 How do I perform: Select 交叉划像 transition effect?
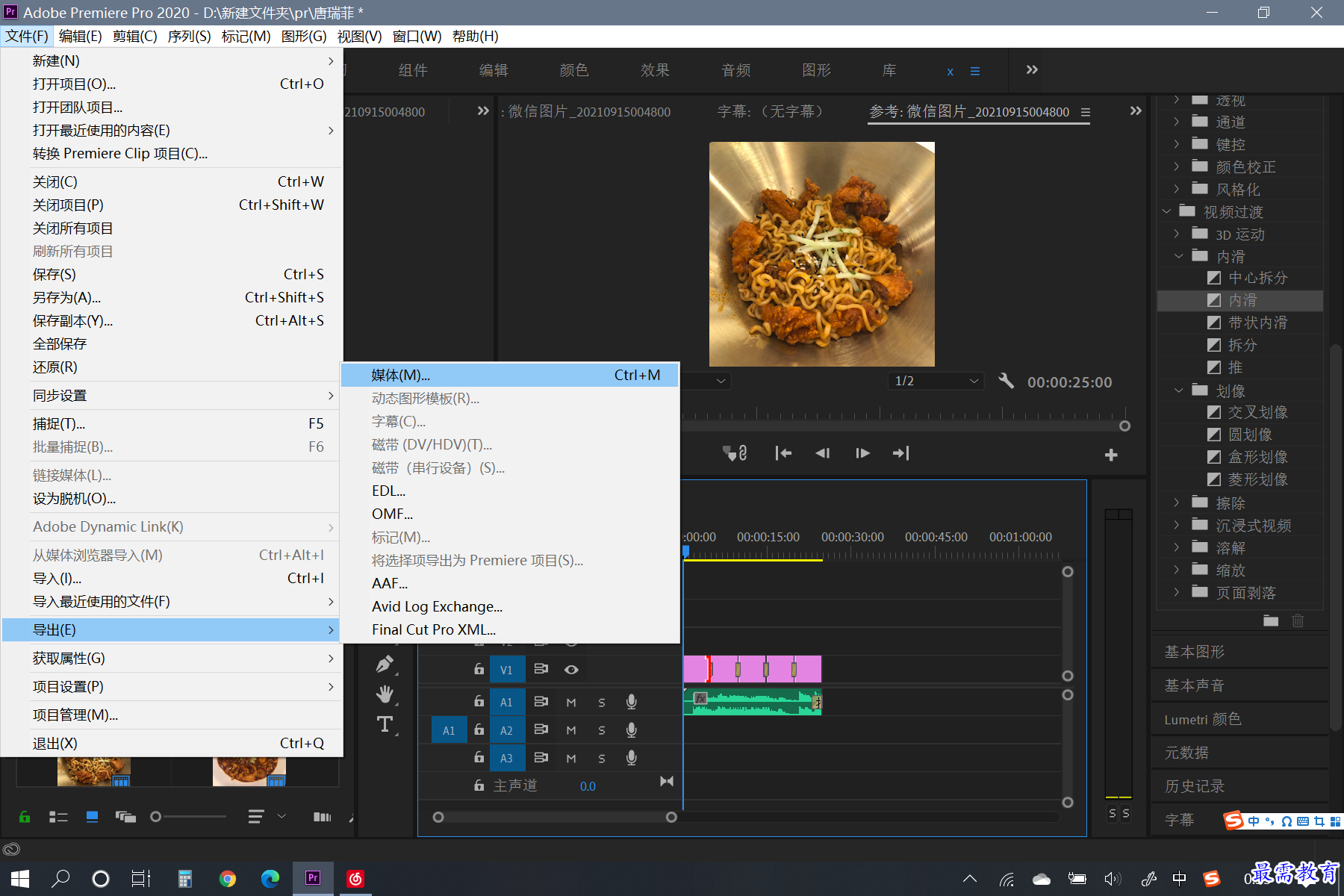click(1257, 412)
